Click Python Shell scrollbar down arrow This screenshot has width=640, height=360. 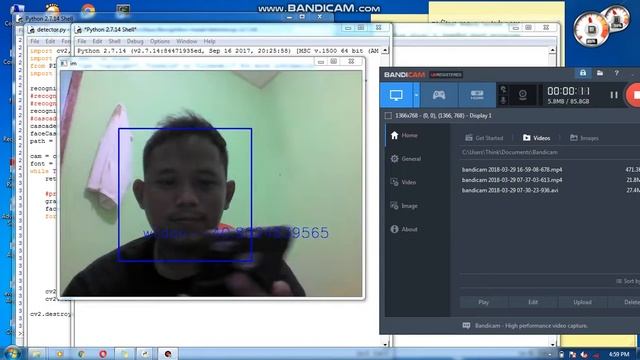tap(385, 343)
